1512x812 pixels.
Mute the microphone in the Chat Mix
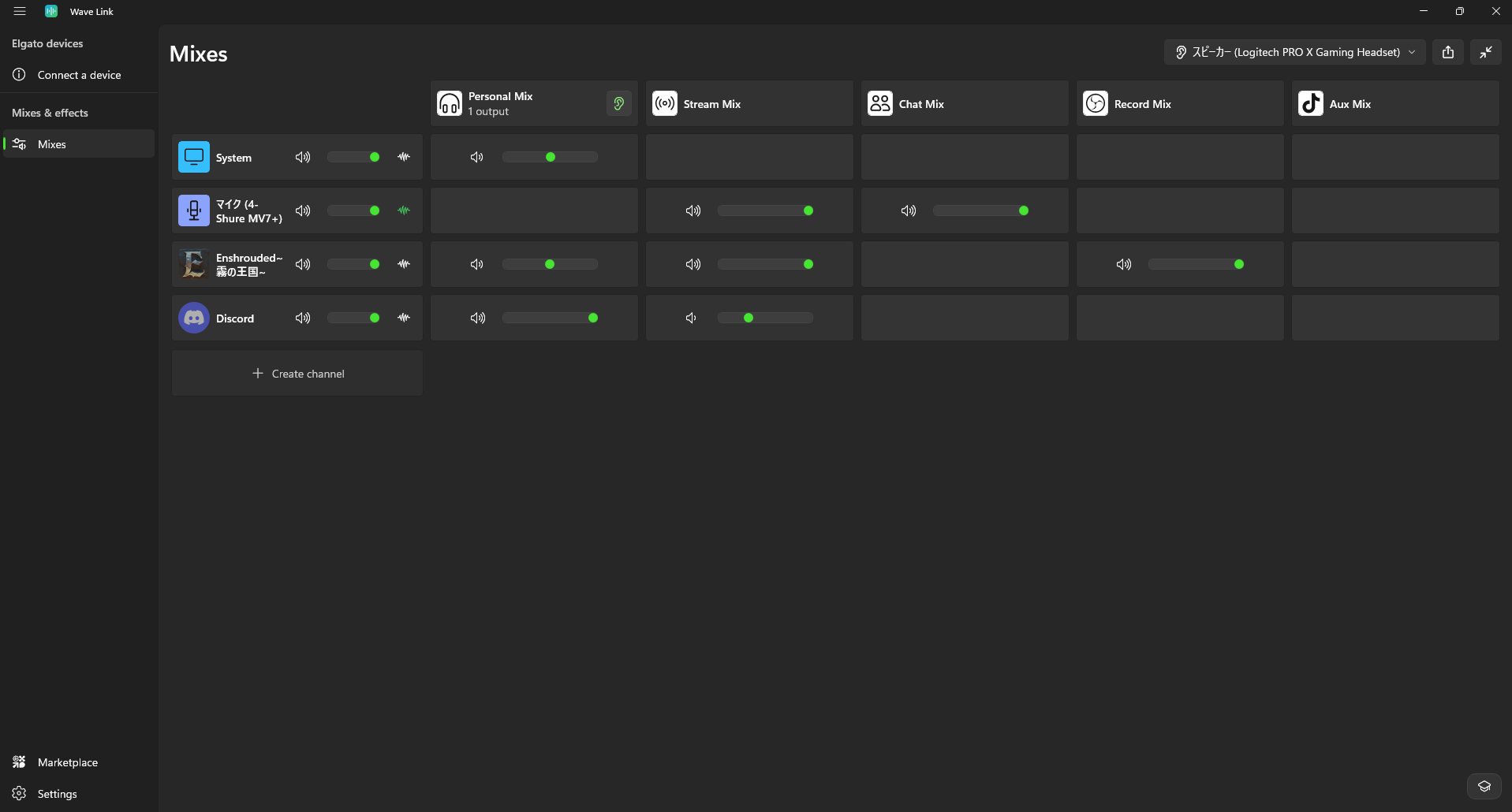[909, 210]
